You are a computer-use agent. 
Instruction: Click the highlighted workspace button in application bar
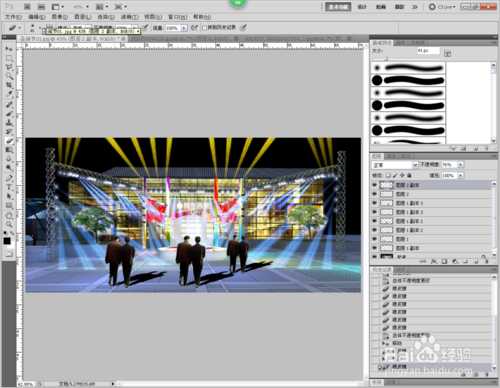pos(338,7)
